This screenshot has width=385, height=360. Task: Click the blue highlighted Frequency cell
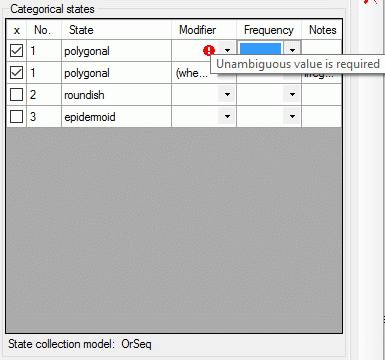coord(260,49)
